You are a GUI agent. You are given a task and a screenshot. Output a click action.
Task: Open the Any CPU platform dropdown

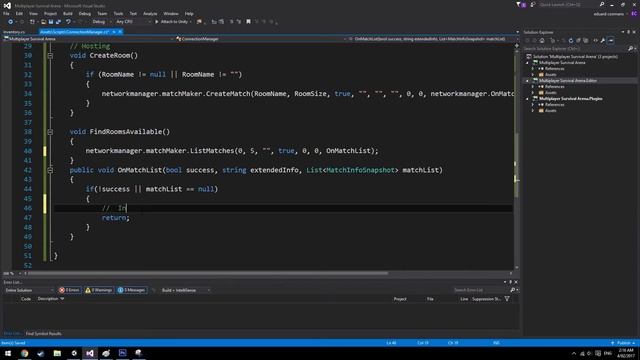tap(133, 22)
